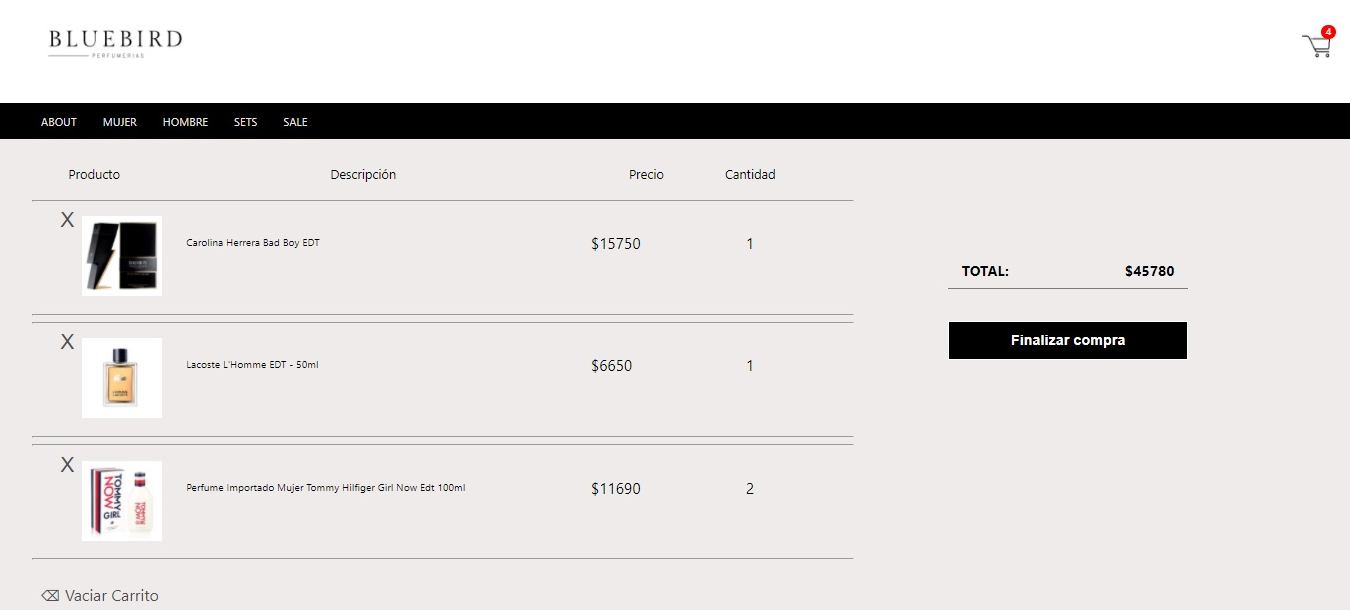Remove Carolina Herrera Bad Boy using its X
This screenshot has height=610, width=1350.
67,219
